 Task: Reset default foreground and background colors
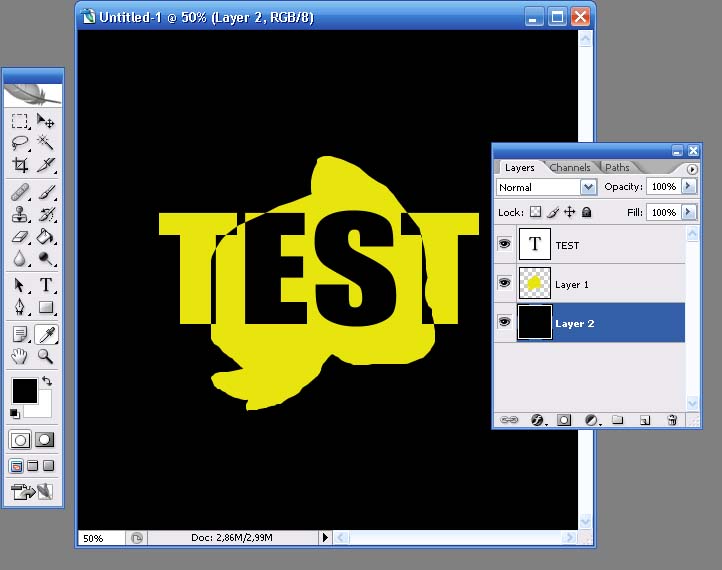(x=15, y=414)
